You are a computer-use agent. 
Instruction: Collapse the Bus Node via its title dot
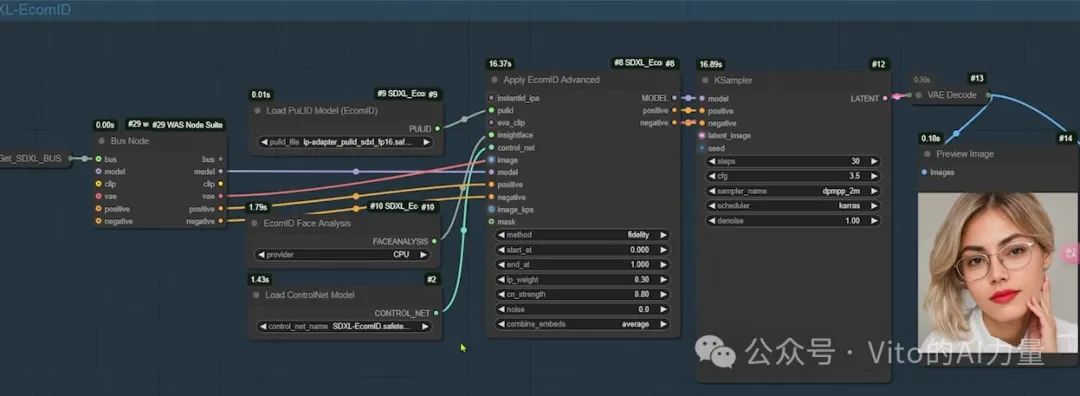(x=102, y=141)
